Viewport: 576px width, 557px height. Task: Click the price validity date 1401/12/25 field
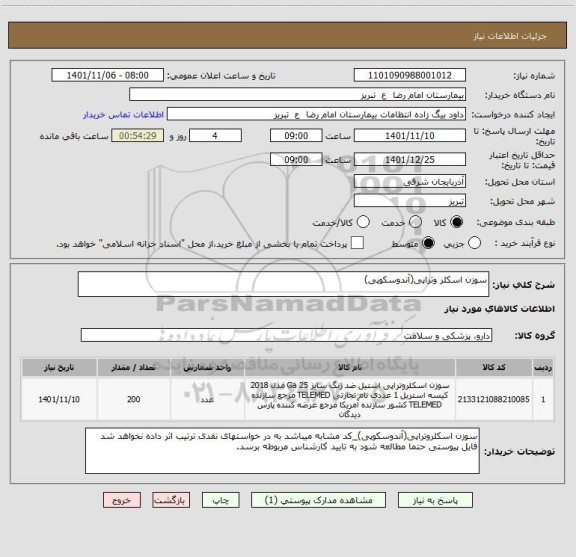click(x=410, y=159)
